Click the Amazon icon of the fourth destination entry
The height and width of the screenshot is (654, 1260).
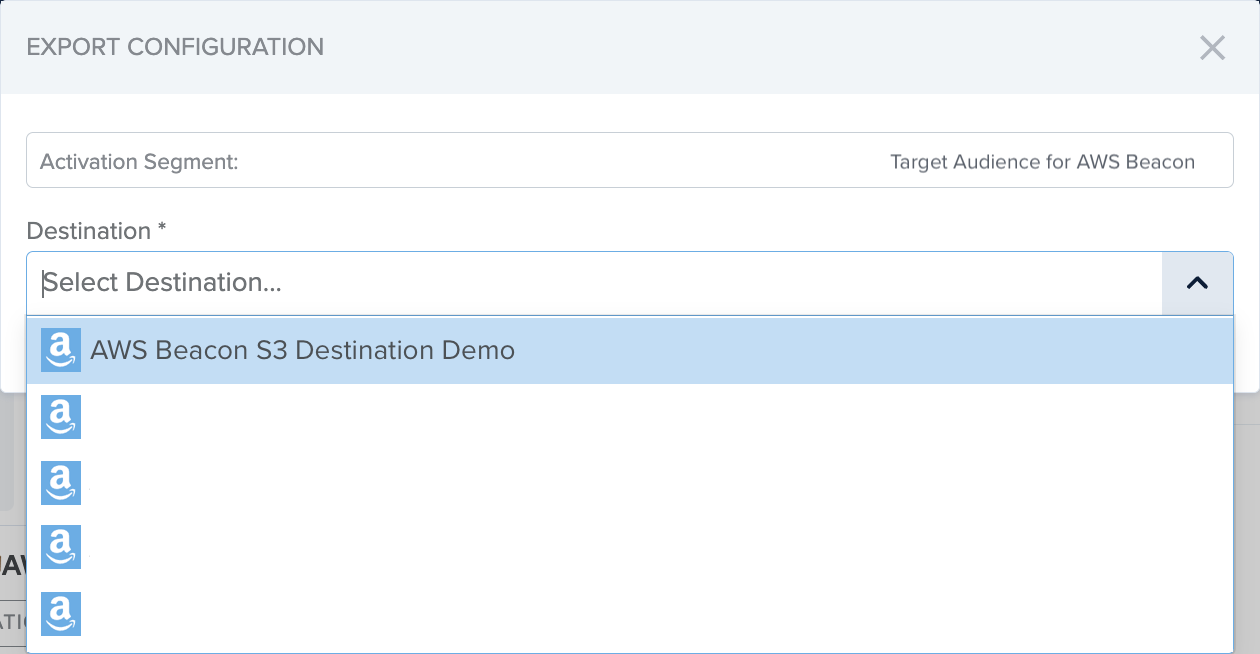click(61, 548)
